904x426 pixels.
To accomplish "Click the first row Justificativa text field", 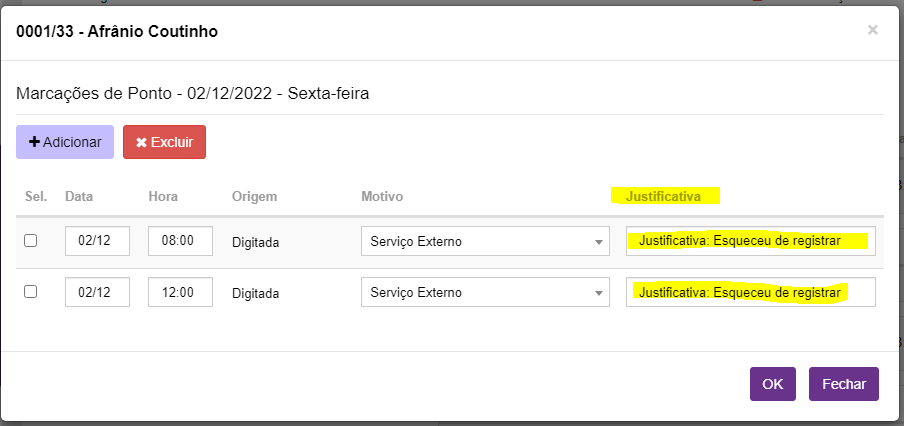I will tap(750, 241).
